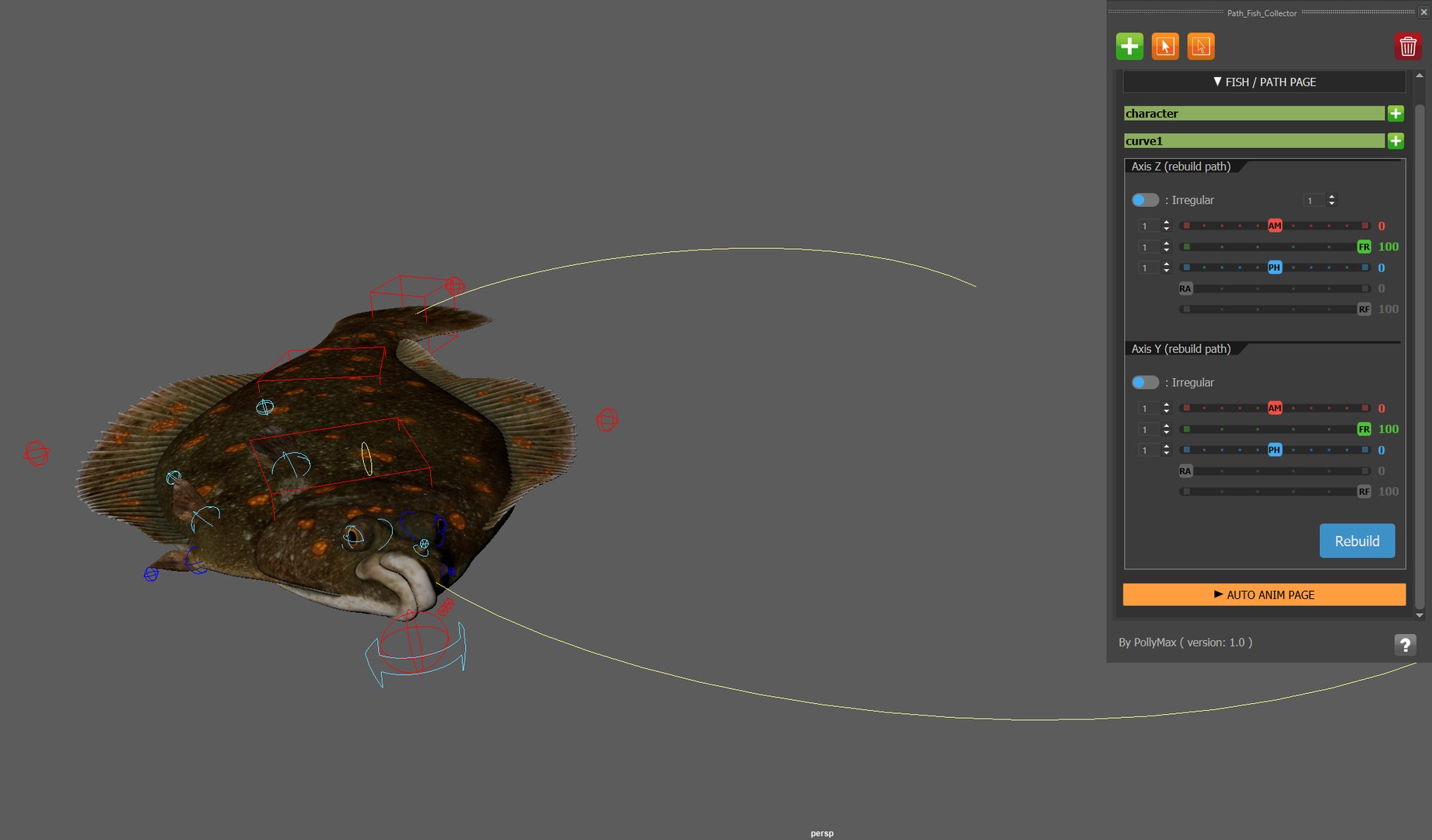
Task: Click the Axis Y FR row number spinner
Action: point(1154,429)
